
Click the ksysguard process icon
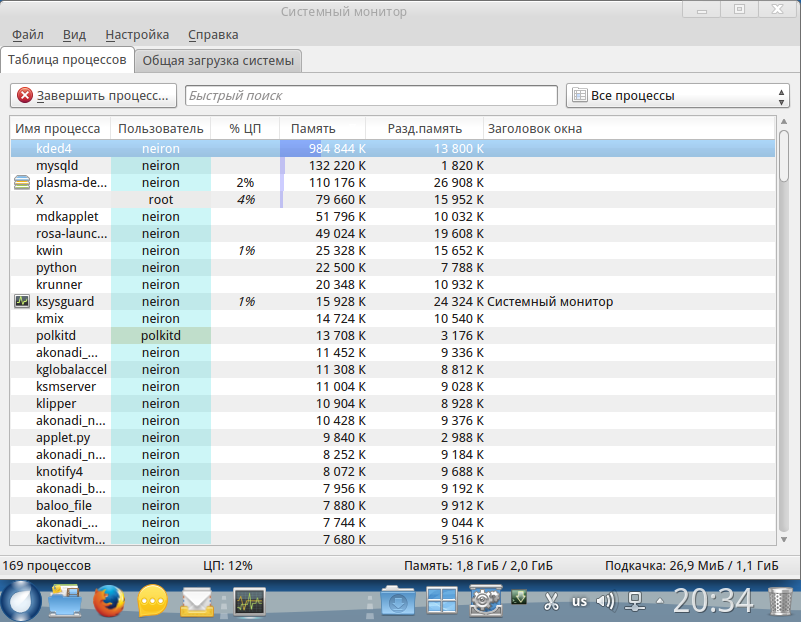[x=21, y=301]
